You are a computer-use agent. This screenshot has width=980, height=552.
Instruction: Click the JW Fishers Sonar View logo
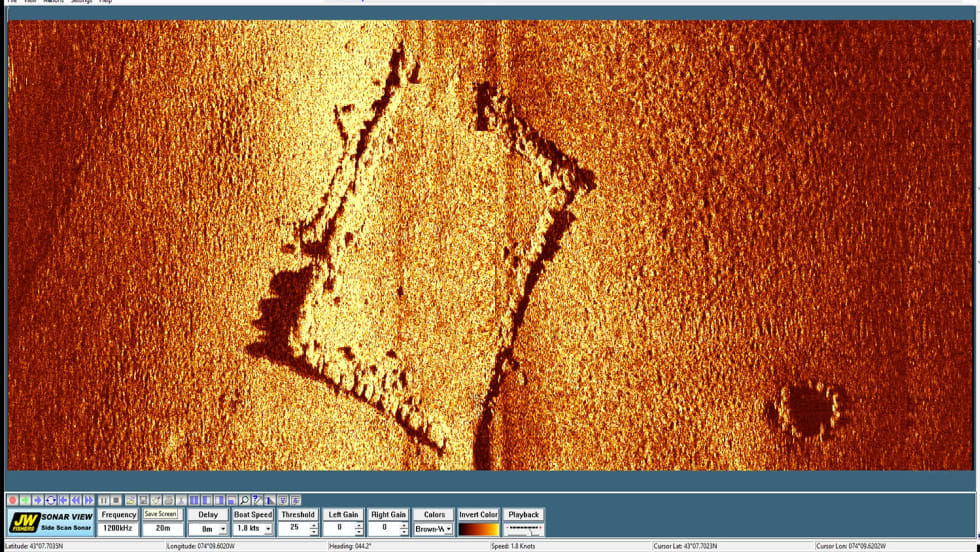click(51, 522)
